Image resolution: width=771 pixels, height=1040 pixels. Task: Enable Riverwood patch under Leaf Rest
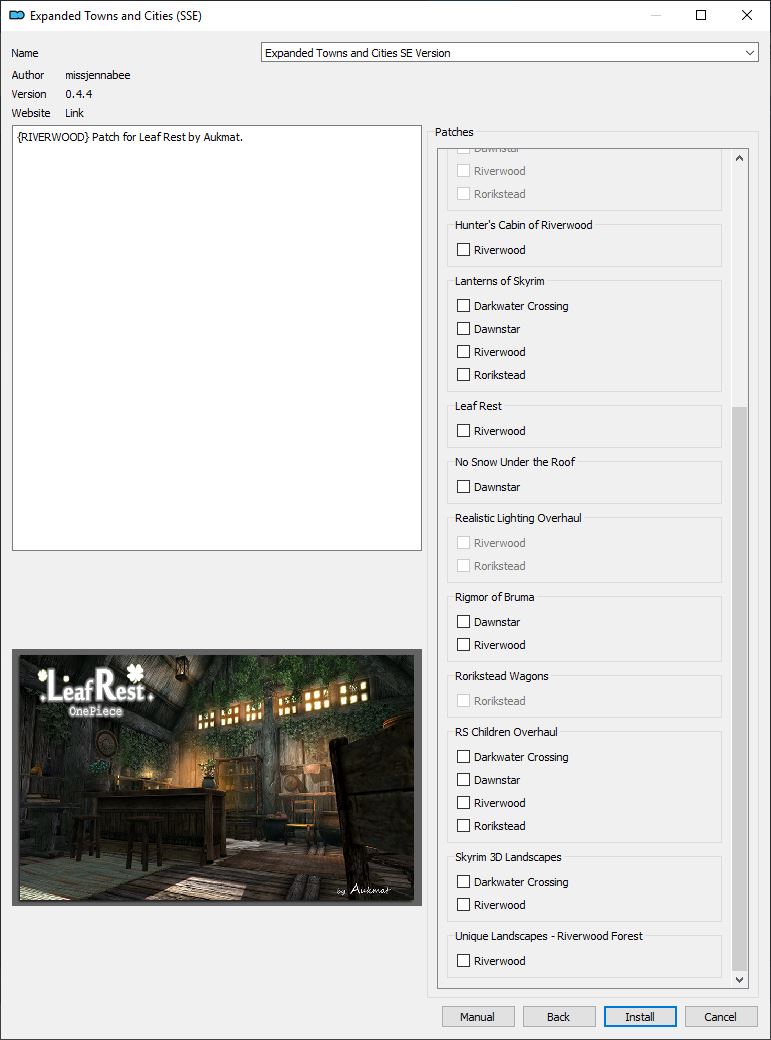click(464, 431)
